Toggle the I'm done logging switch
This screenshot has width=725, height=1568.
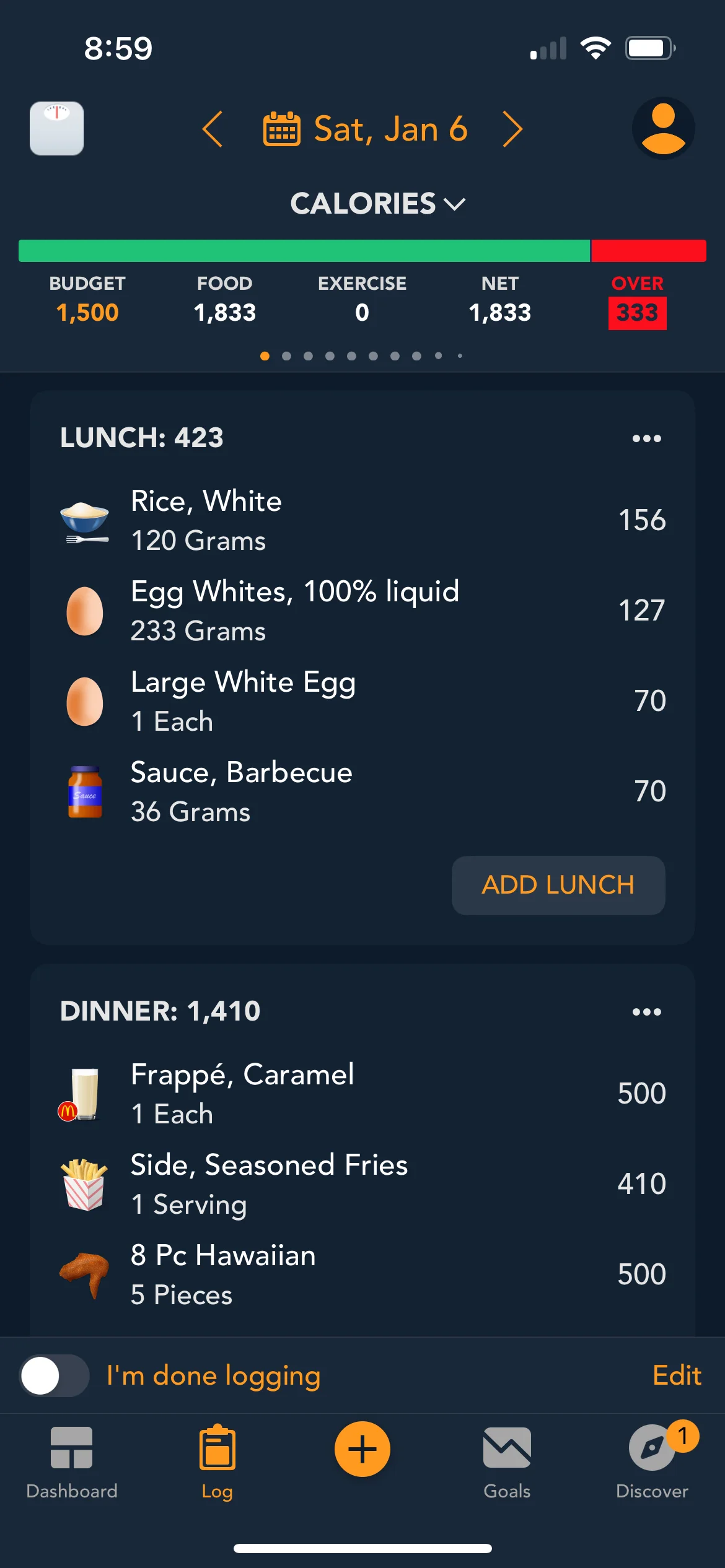55,1375
